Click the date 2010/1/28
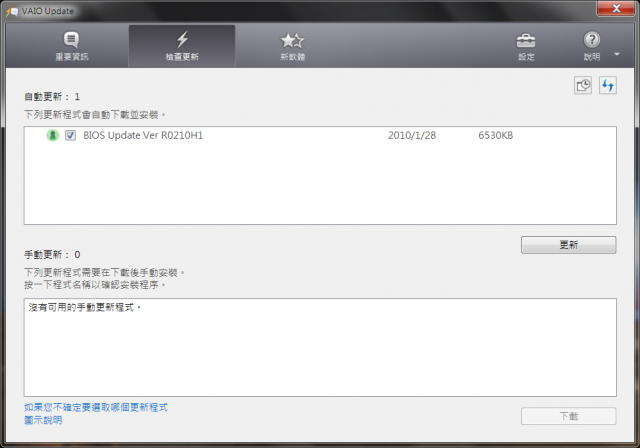This screenshot has height=448, width=640. coord(412,135)
